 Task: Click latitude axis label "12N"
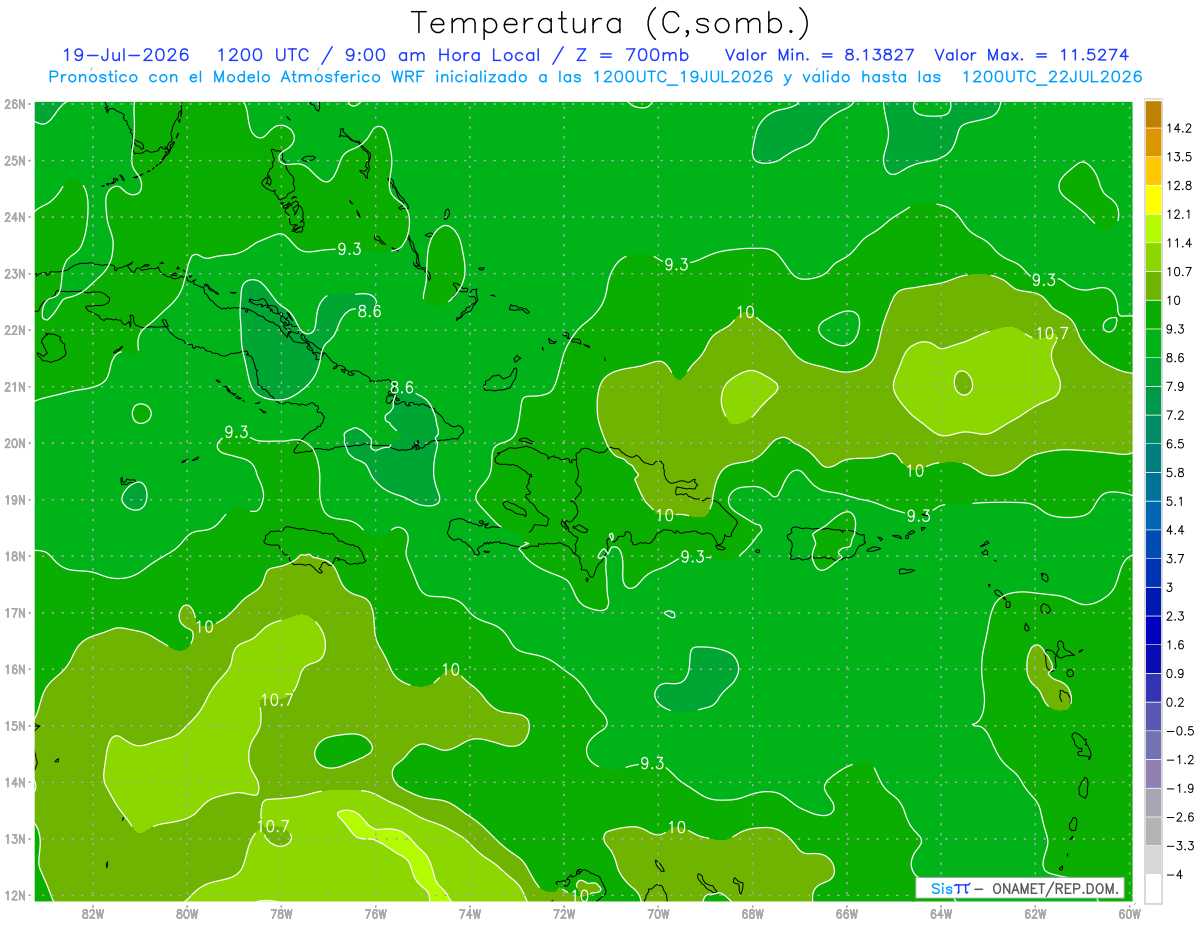pos(15,895)
